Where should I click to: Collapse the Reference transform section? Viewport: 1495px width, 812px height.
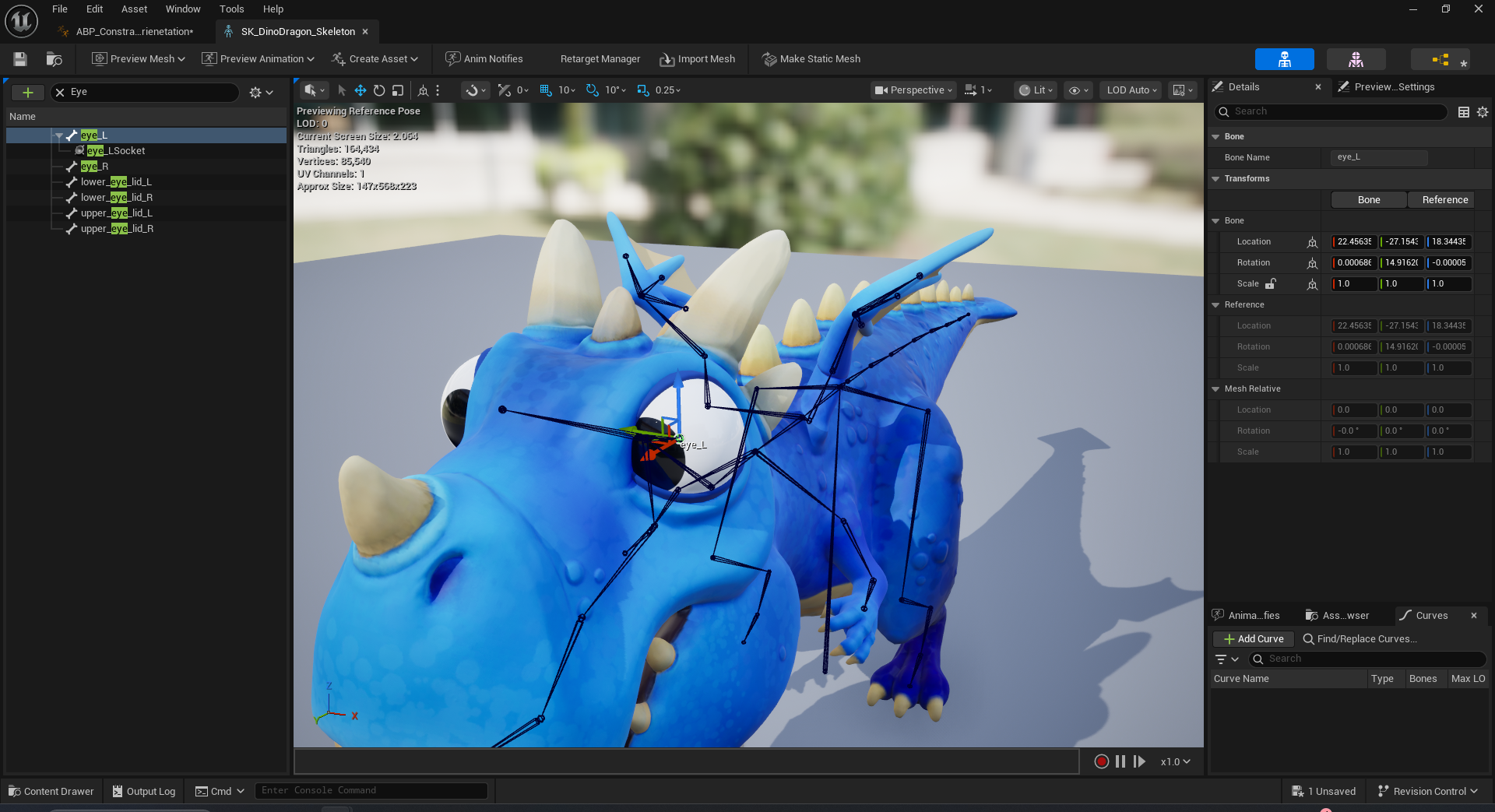pos(1215,305)
